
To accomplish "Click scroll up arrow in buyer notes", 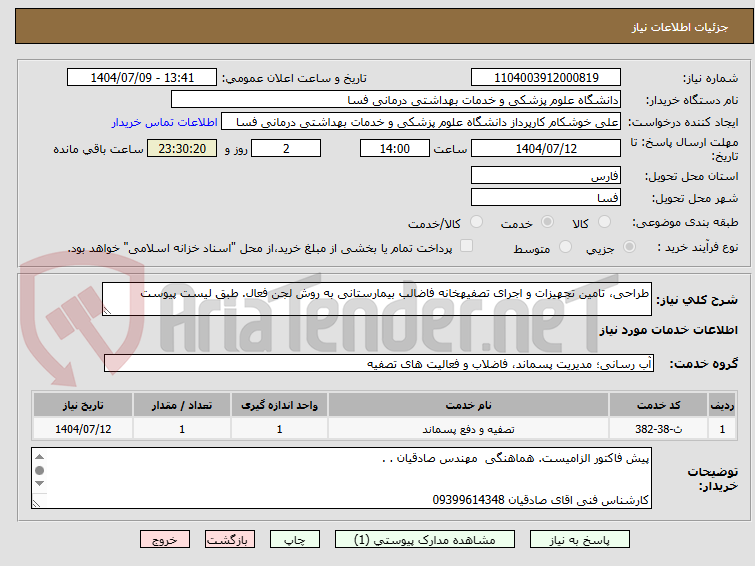I will pos(39,457).
